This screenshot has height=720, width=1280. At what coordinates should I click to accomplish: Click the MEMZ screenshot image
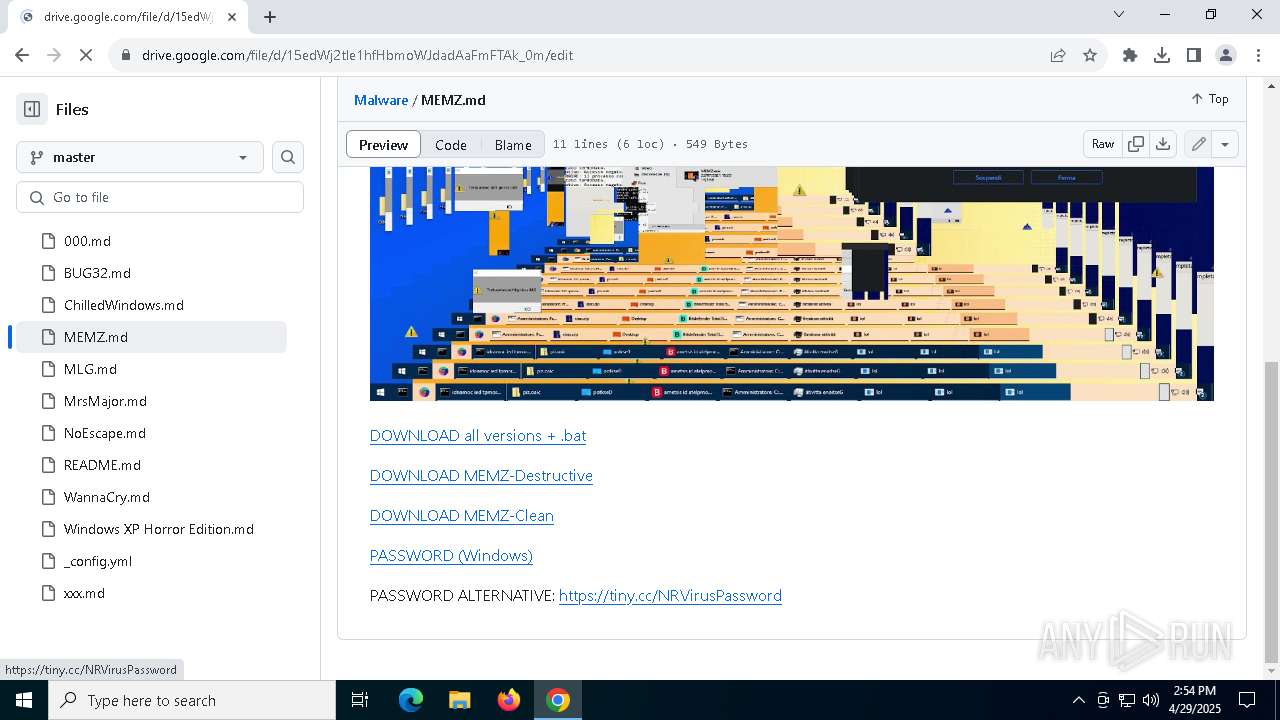pyautogui.click(x=791, y=284)
